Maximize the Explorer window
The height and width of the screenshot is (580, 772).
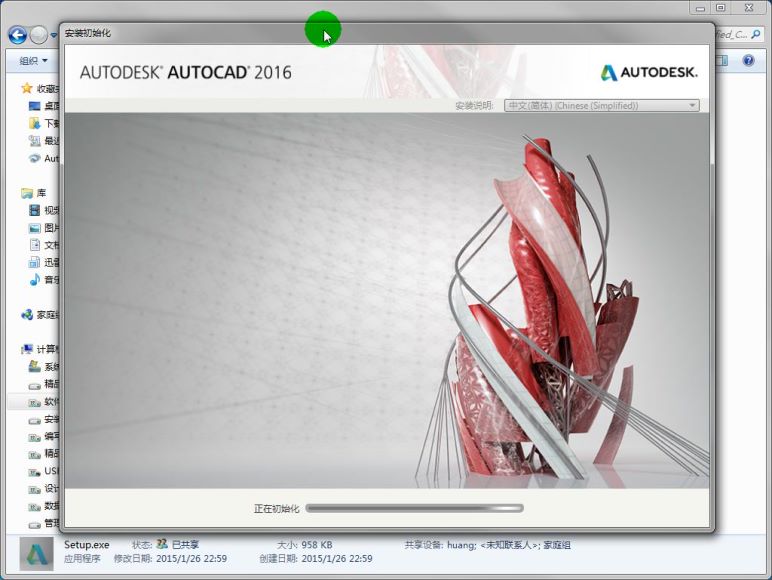721,8
